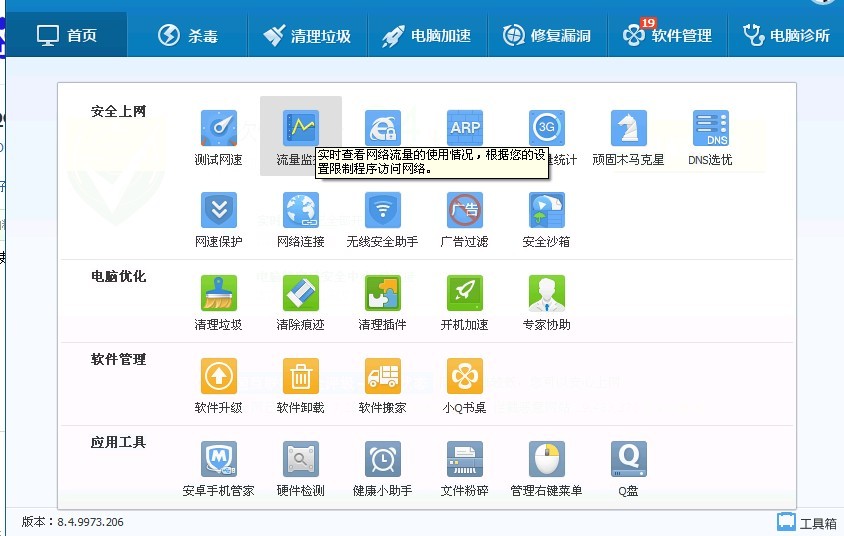Click the 清除痕迹 eraser icon
This screenshot has width=844, height=536.
point(300,293)
